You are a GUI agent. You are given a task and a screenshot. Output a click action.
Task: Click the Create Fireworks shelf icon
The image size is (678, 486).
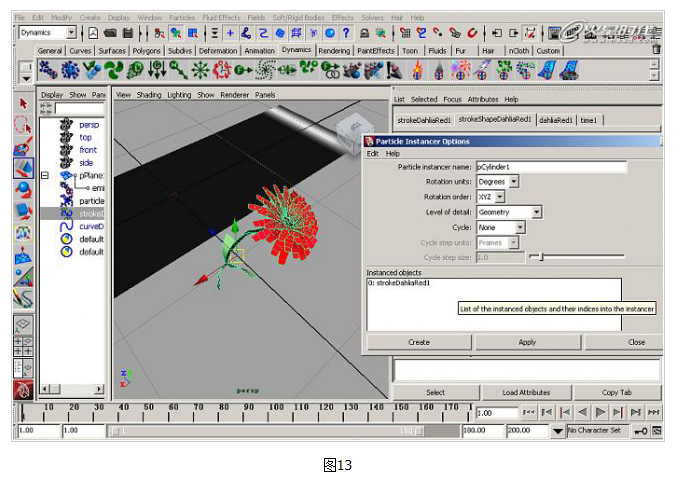460,70
